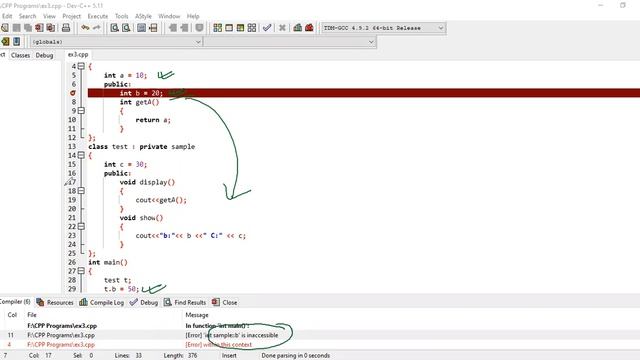Open the Project menu
640x360 pixels.
(x=71, y=16)
